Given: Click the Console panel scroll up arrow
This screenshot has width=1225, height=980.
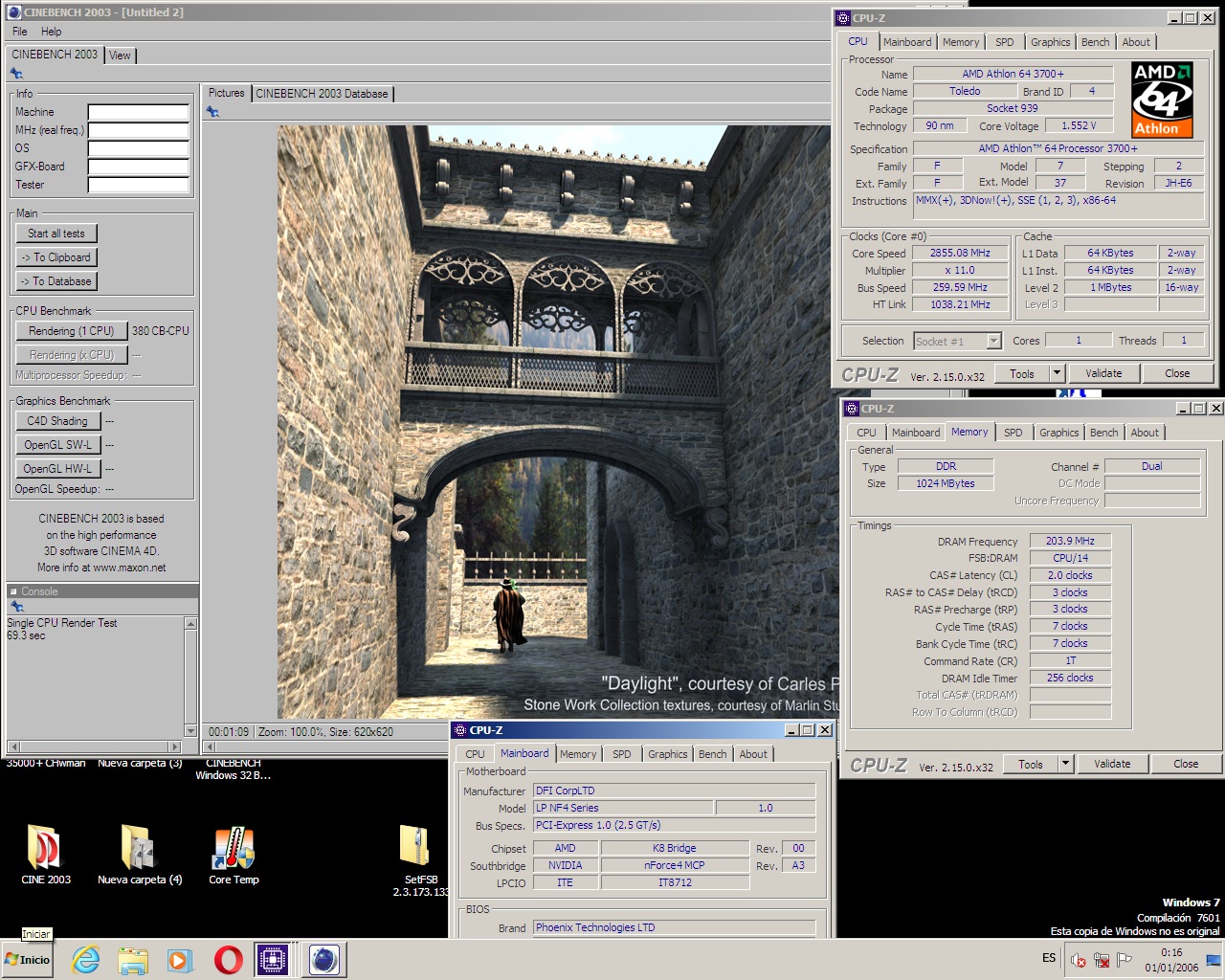Looking at the screenshot, I should click(x=190, y=623).
